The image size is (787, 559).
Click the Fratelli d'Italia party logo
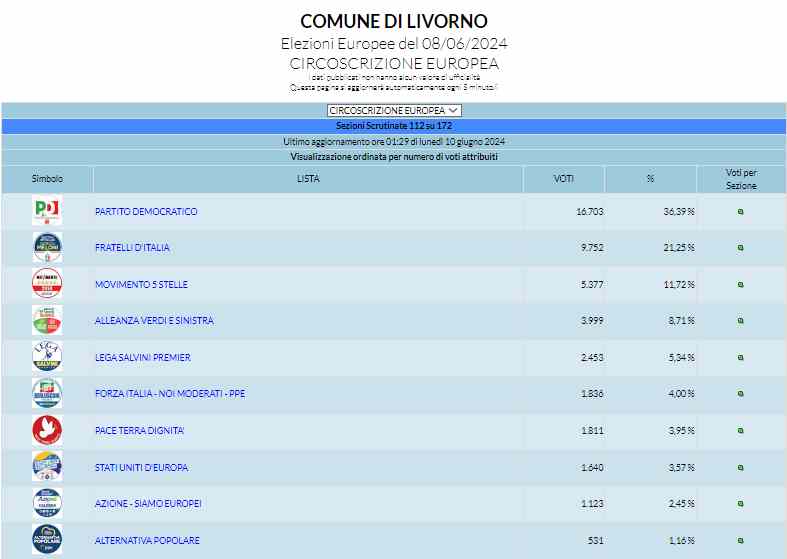pos(47,248)
